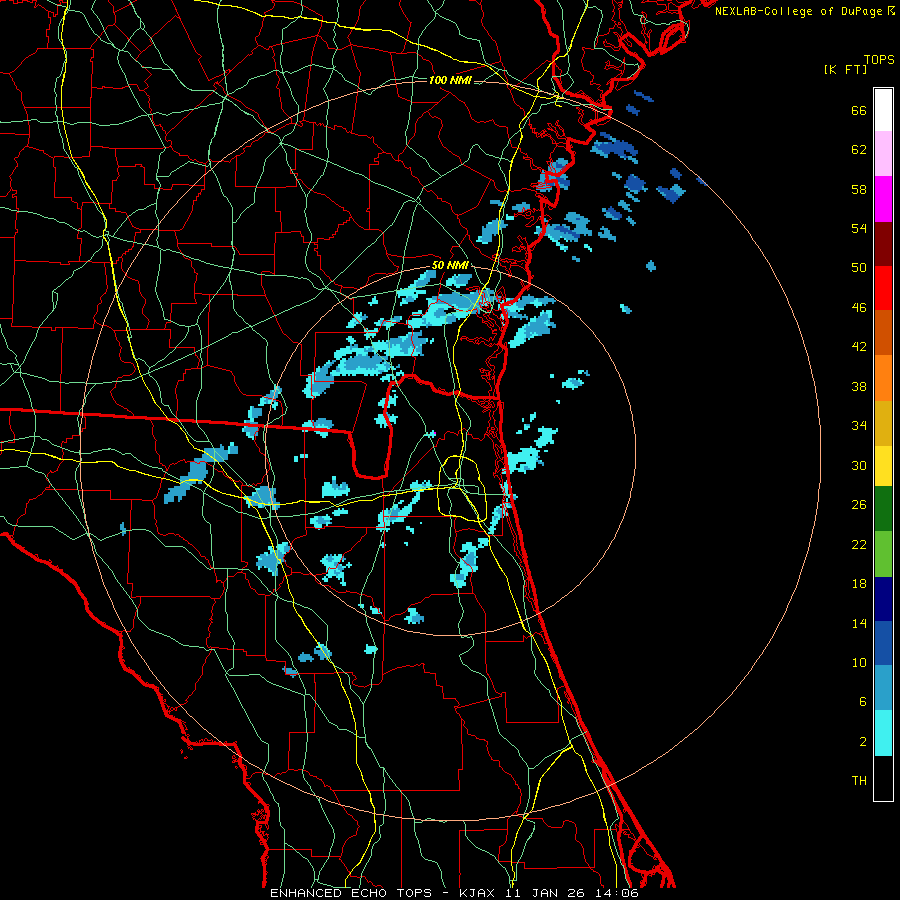Click the 22 legend value
This screenshot has height=900, width=900.
pos(859,545)
